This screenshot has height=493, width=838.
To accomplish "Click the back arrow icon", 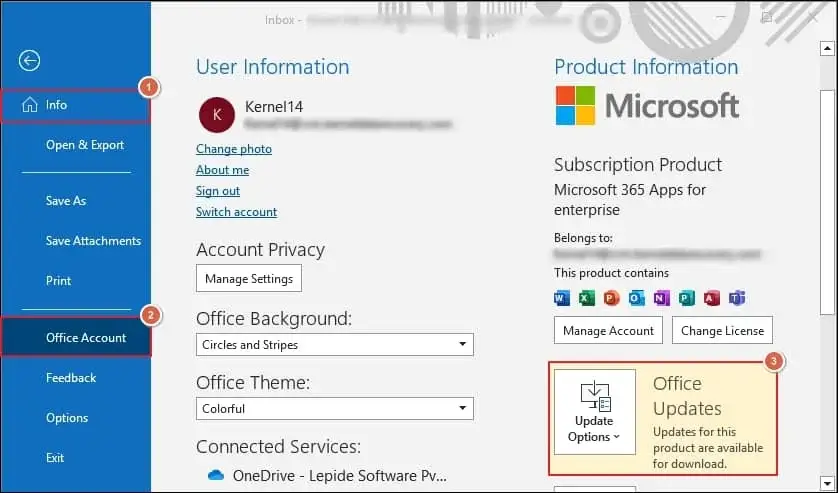I will (29, 60).
